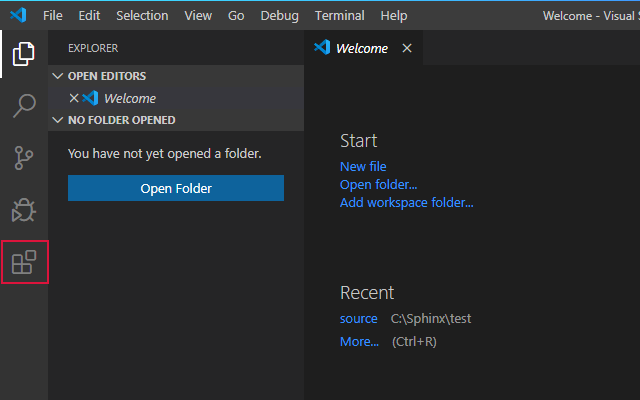
Task: Click 'You have not yet opened a folder.' text
Action: [x=164, y=153]
